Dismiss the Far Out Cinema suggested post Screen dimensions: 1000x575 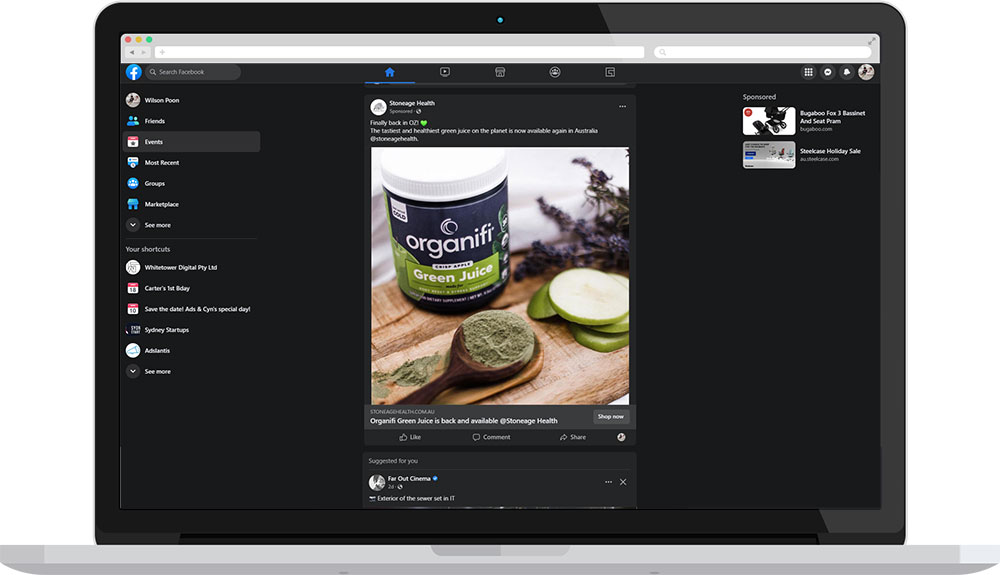[x=623, y=482]
